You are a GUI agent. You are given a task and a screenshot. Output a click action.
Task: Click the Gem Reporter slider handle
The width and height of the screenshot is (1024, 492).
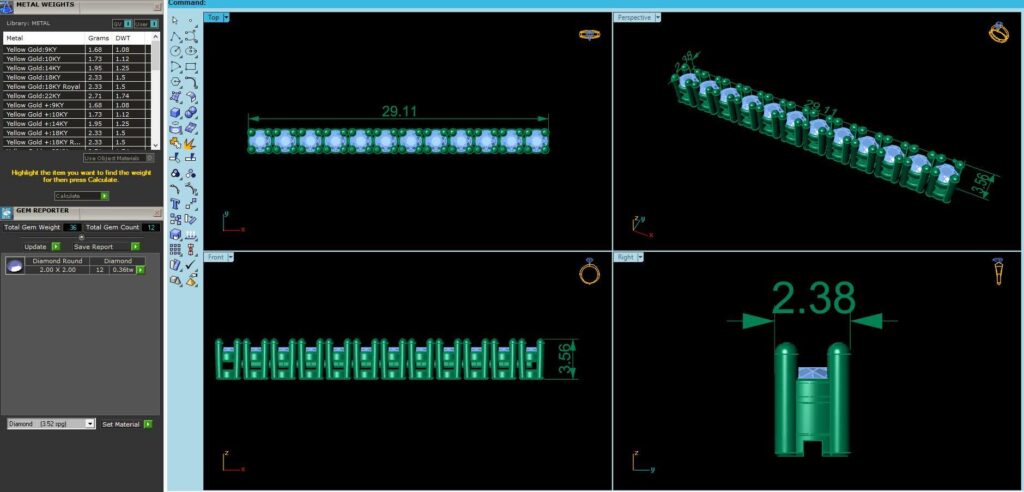pos(81,237)
